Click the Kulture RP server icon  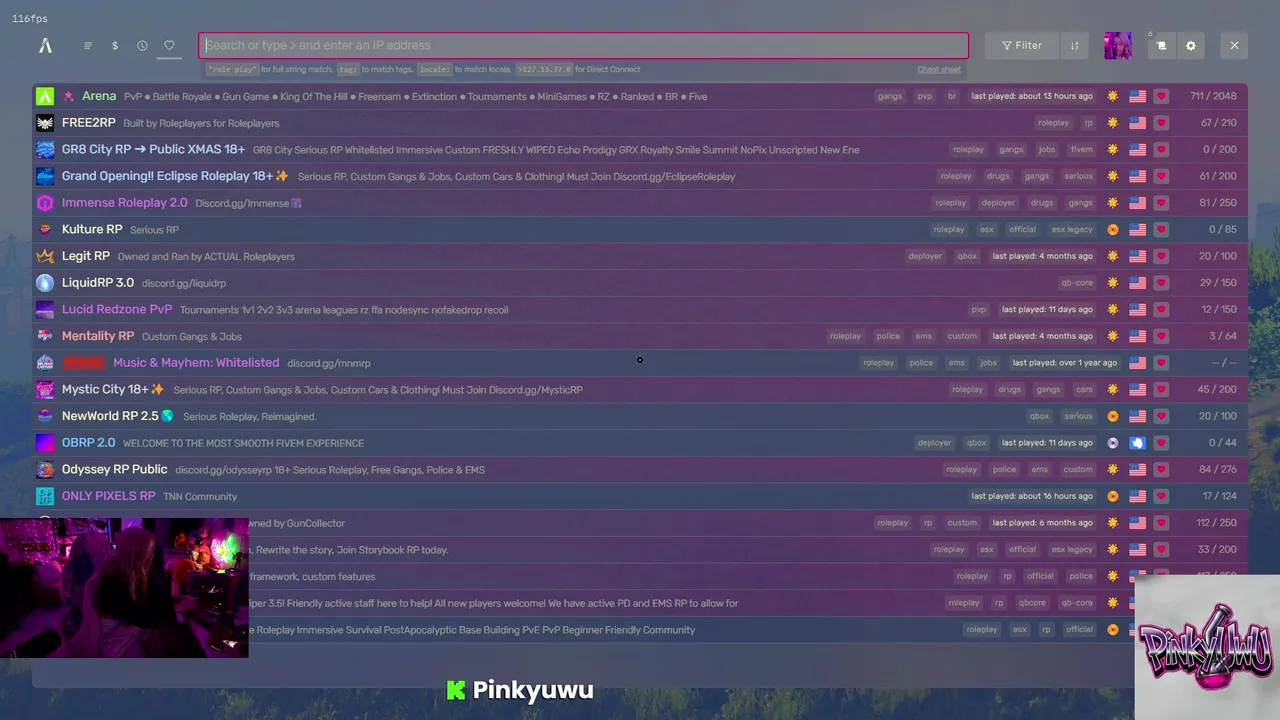(x=45, y=229)
